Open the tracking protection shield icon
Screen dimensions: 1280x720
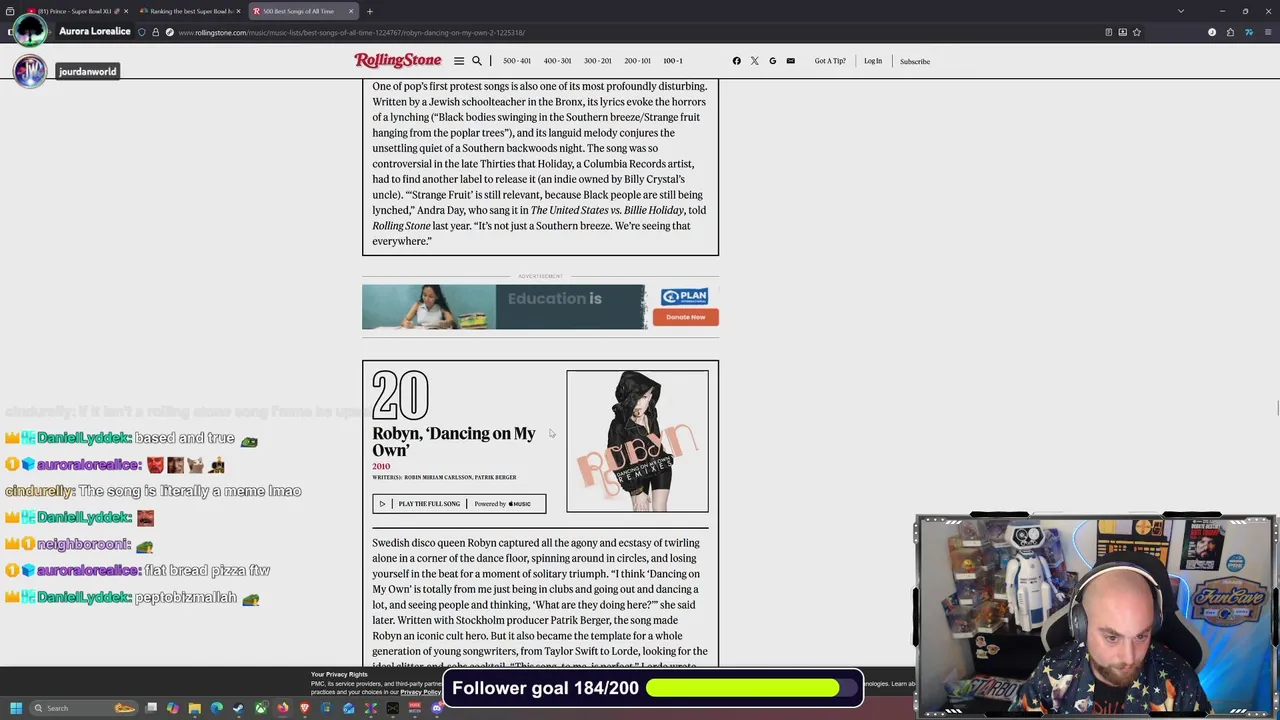[x=141, y=32]
